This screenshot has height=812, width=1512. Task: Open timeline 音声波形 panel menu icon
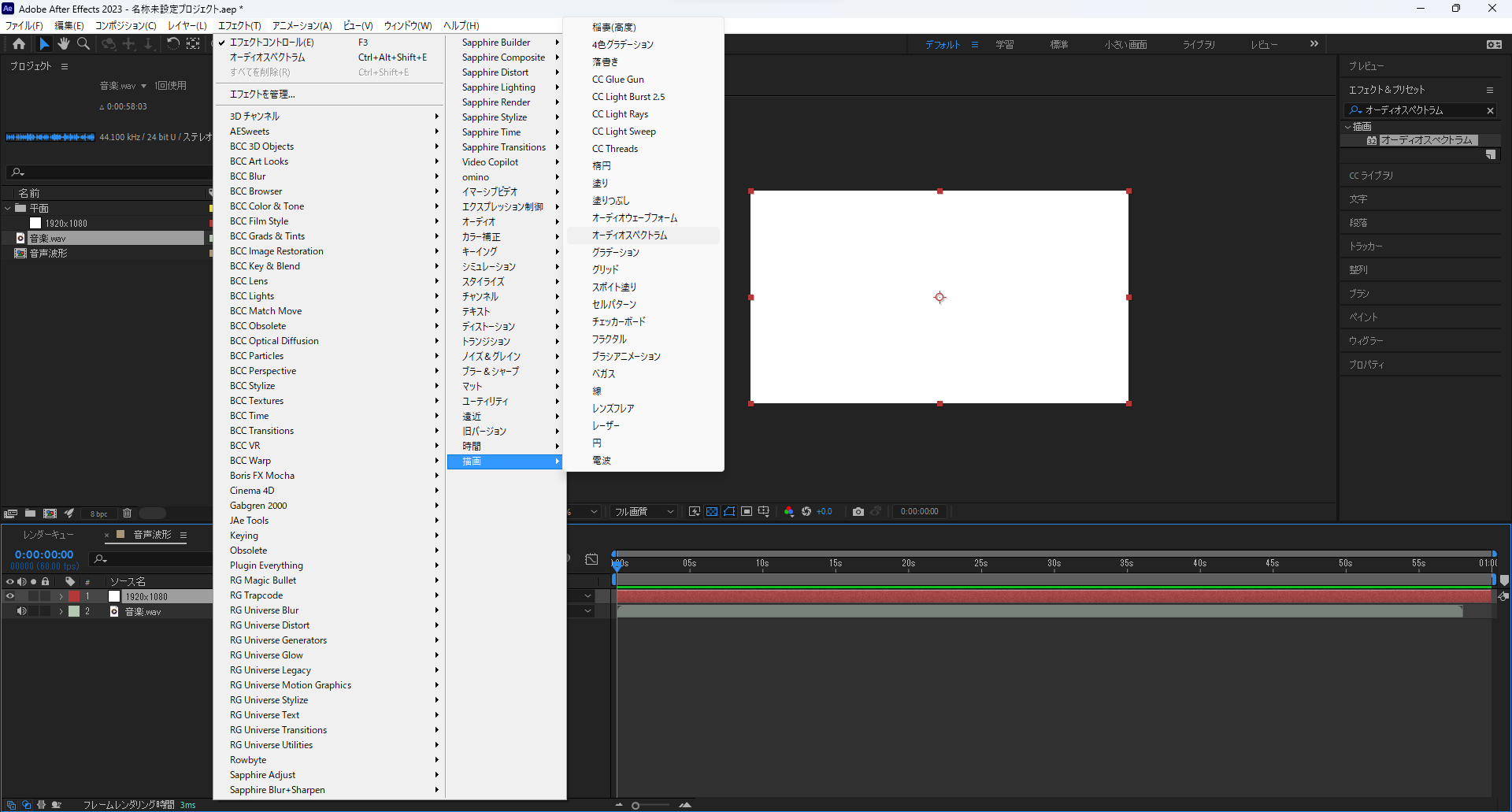(183, 535)
